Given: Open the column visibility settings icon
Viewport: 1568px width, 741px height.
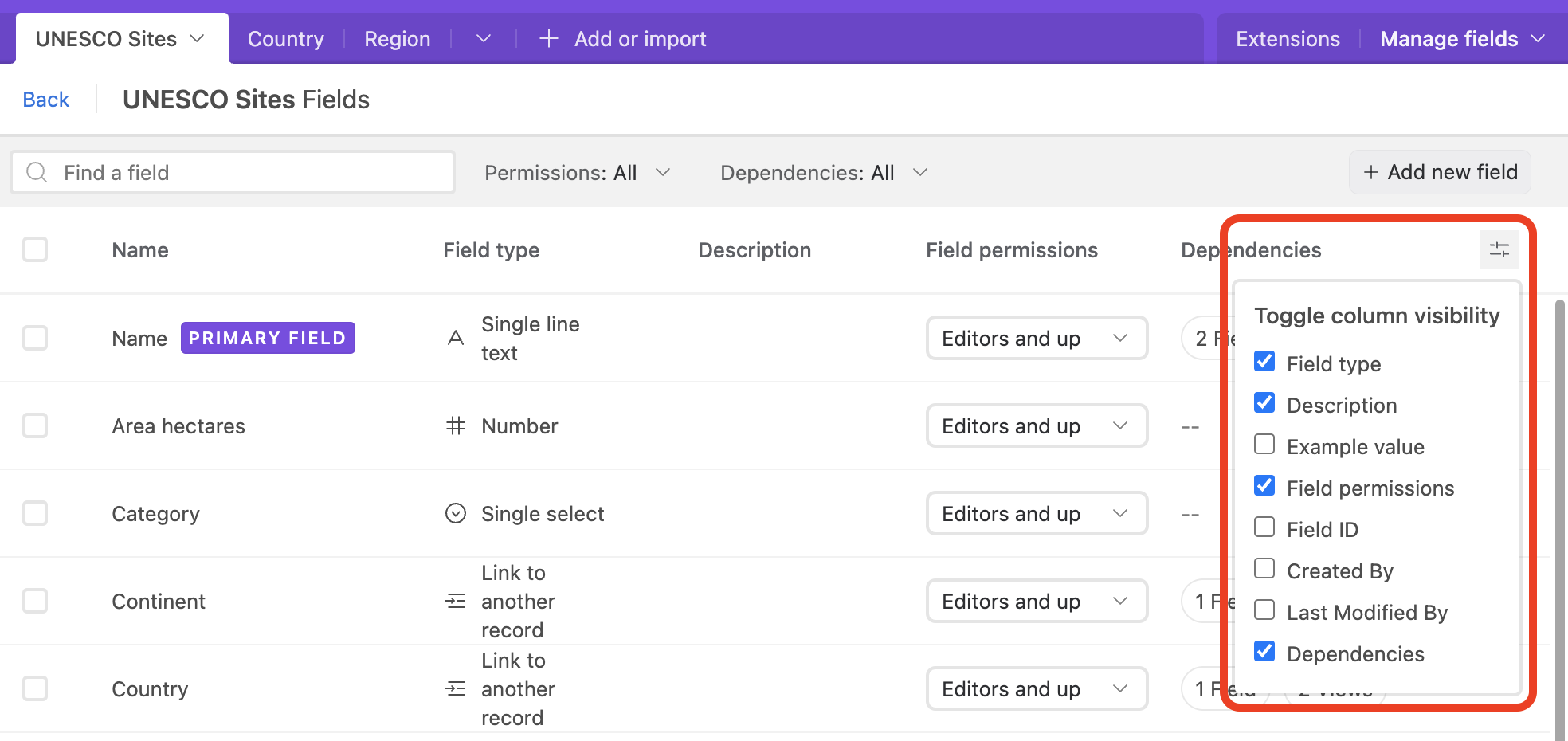Looking at the screenshot, I should coord(1499,250).
